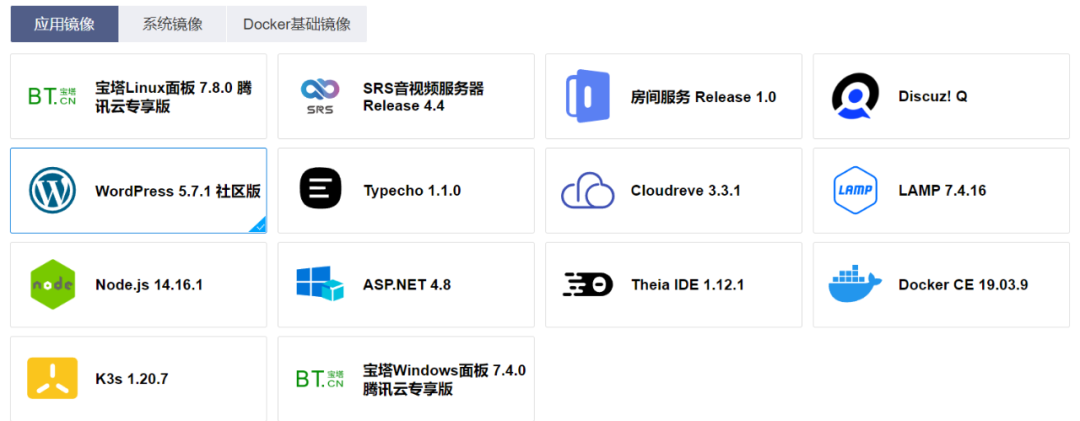Click the Cloudreve cloud logo icon
Screen dimensions: 1080x421
pyautogui.click(x=588, y=191)
